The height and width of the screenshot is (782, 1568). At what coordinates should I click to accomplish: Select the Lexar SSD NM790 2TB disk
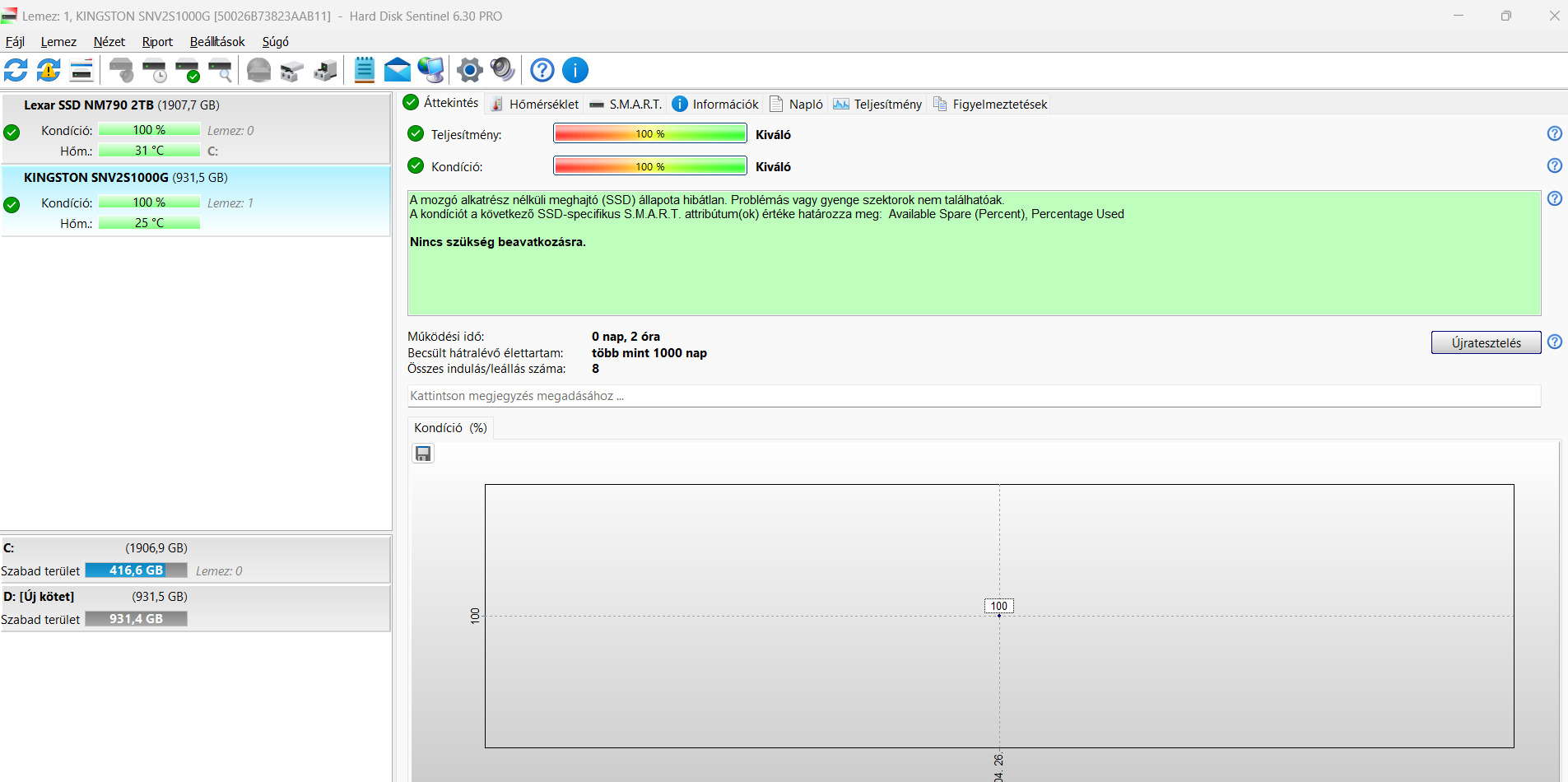196,128
